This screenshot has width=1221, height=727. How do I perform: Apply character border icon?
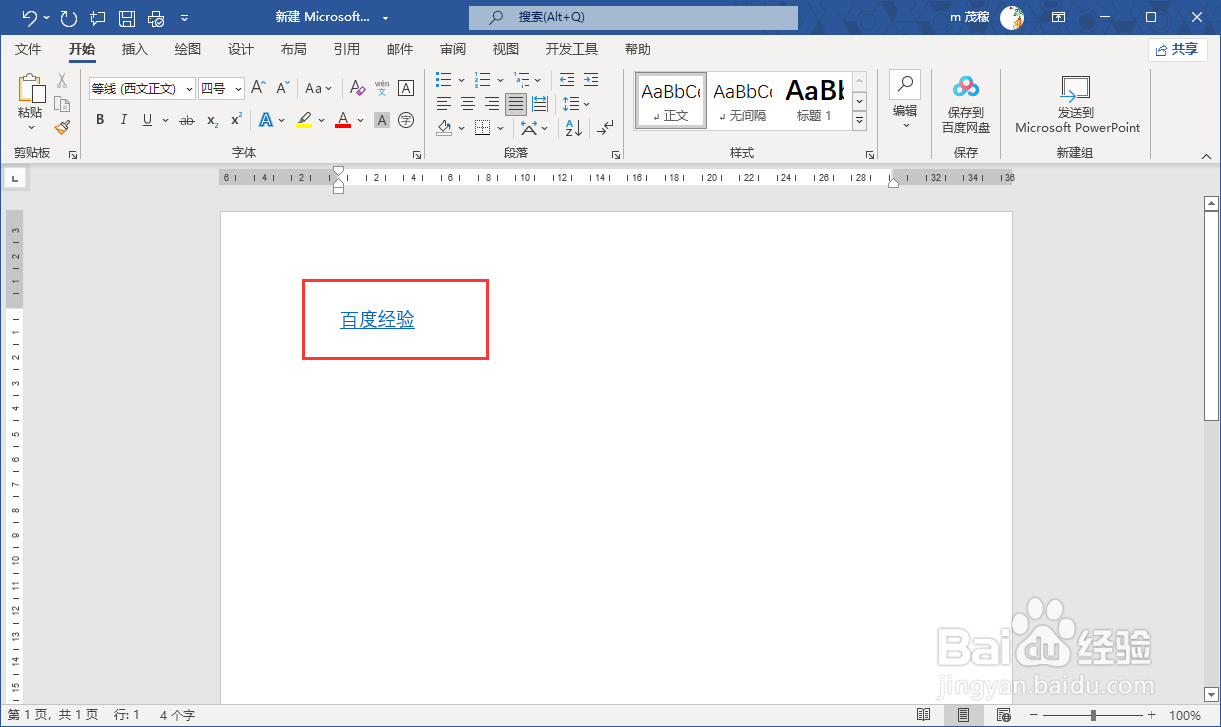[406, 88]
